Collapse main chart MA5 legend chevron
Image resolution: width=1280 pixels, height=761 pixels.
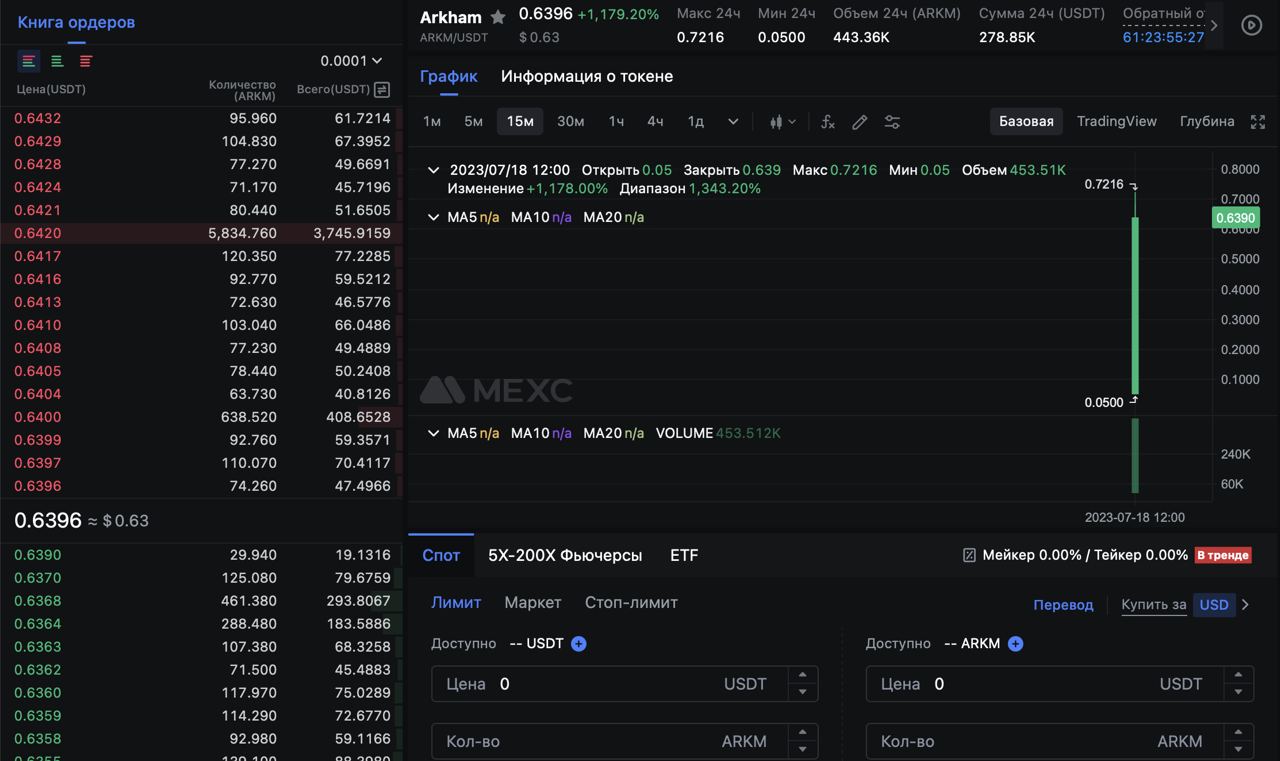coord(433,217)
